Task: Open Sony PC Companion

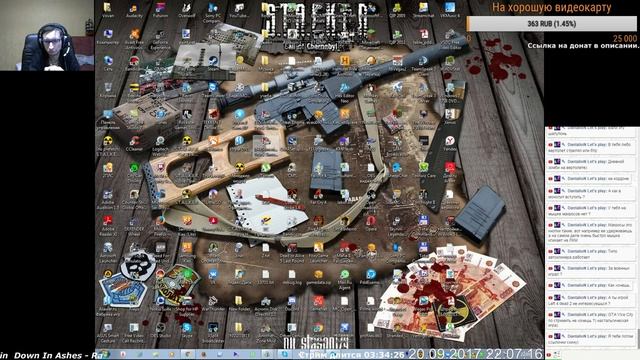Action: tap(213, 13)
